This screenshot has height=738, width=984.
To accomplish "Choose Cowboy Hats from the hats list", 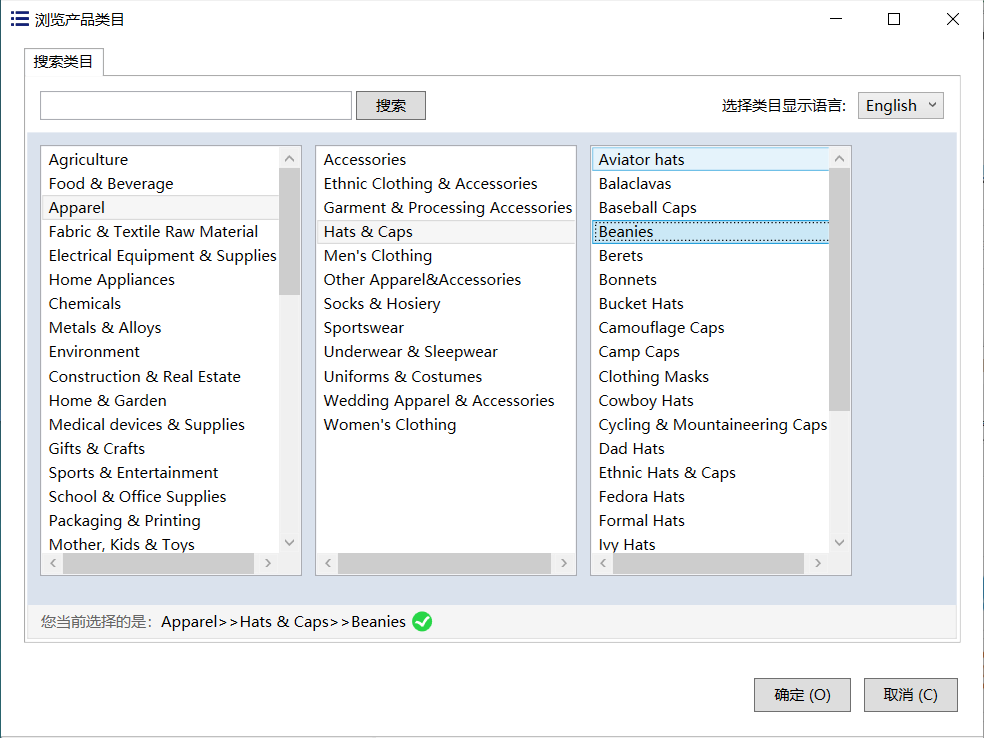I will click(x=646, y=401).
